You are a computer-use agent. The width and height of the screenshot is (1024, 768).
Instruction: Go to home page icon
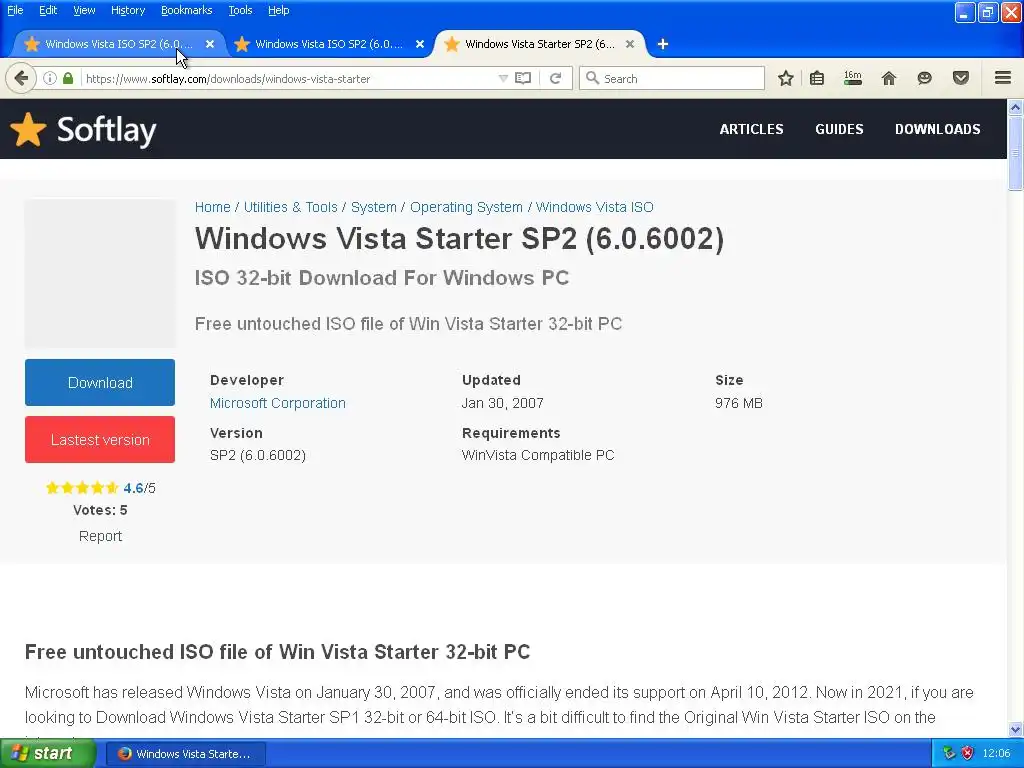[x=889, y=78]
